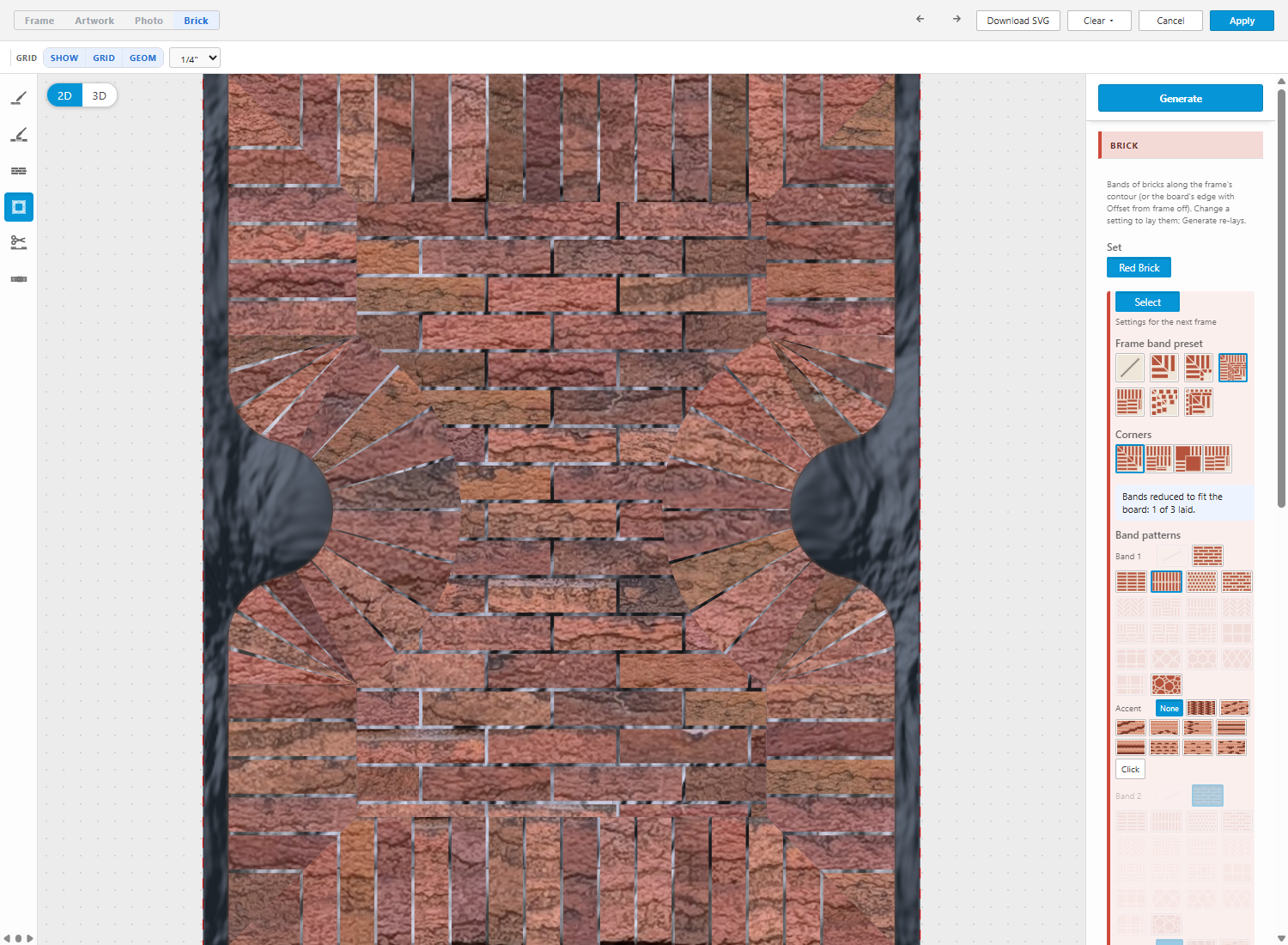This screenshot has width=1288, height=945.
Task: Click the accent Click button
Action: 1130,769
